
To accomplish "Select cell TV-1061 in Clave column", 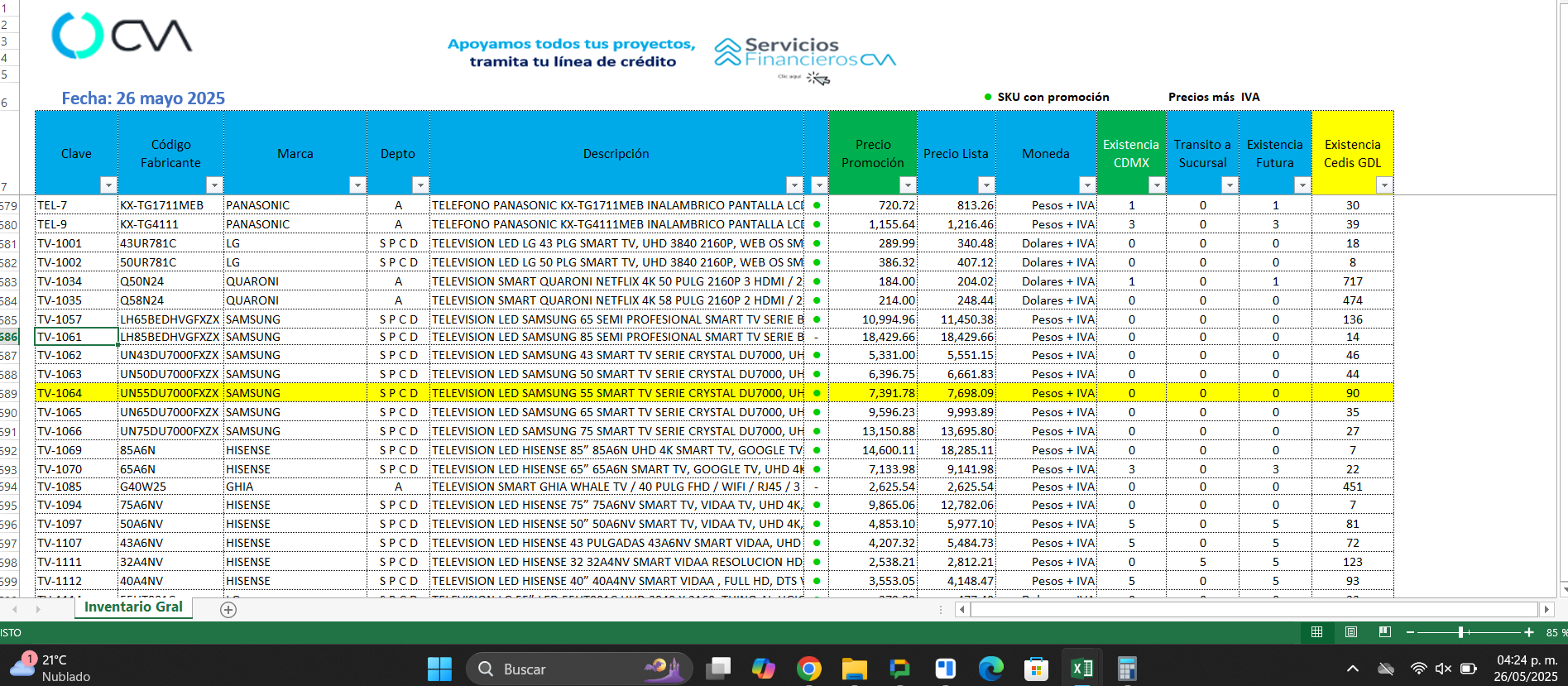I will [76, 337].
